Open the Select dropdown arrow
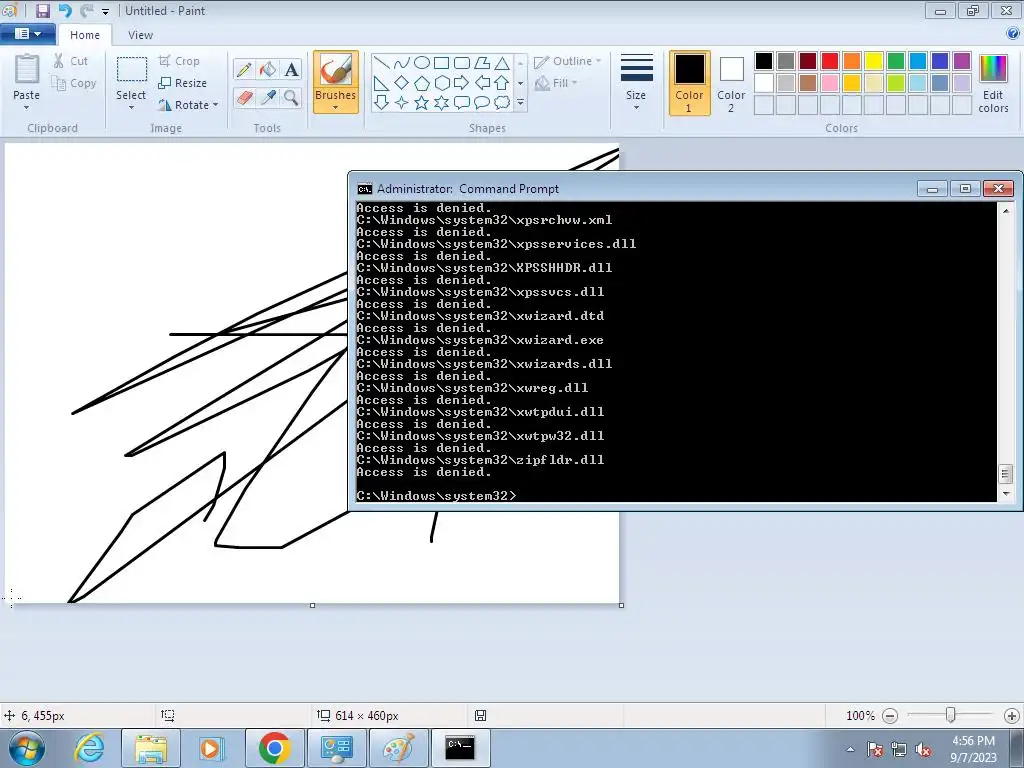The width and height of the screenshot is (1024, 768). [x=131, y=108]
